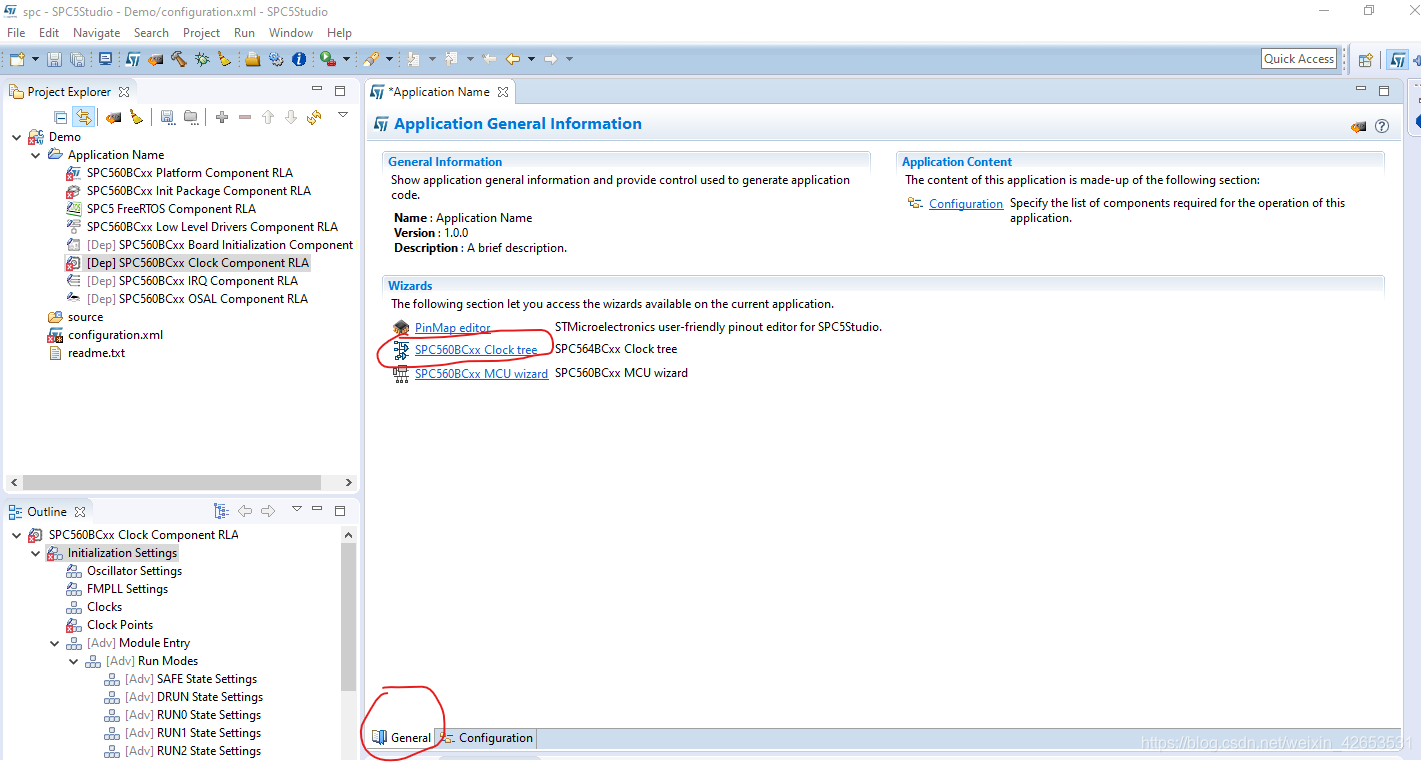Screen dimensions: 1421x762
Task: Click the yellow Back arrow in toolbar
Action: tap(513, 59)
